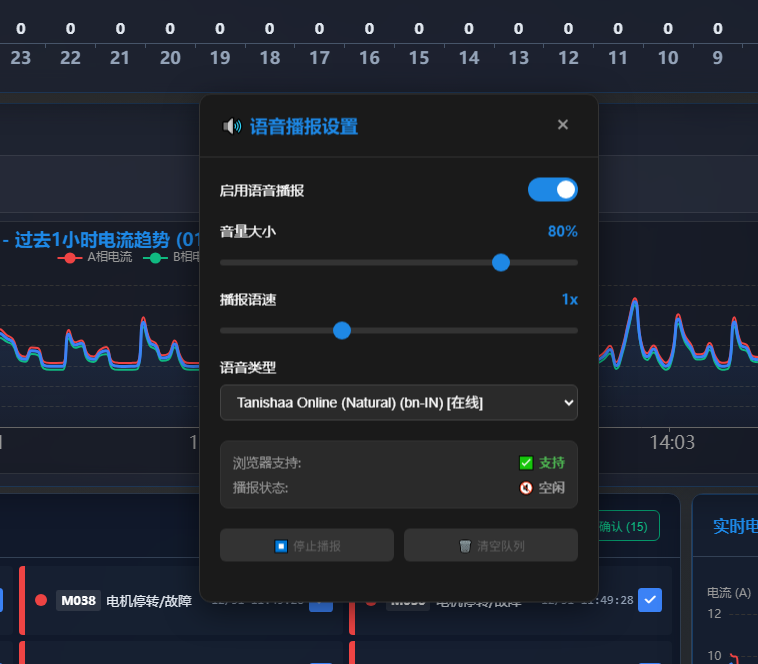Click the red alarm dot beside M038
The image size is (758, 664).
pos(41,600)
